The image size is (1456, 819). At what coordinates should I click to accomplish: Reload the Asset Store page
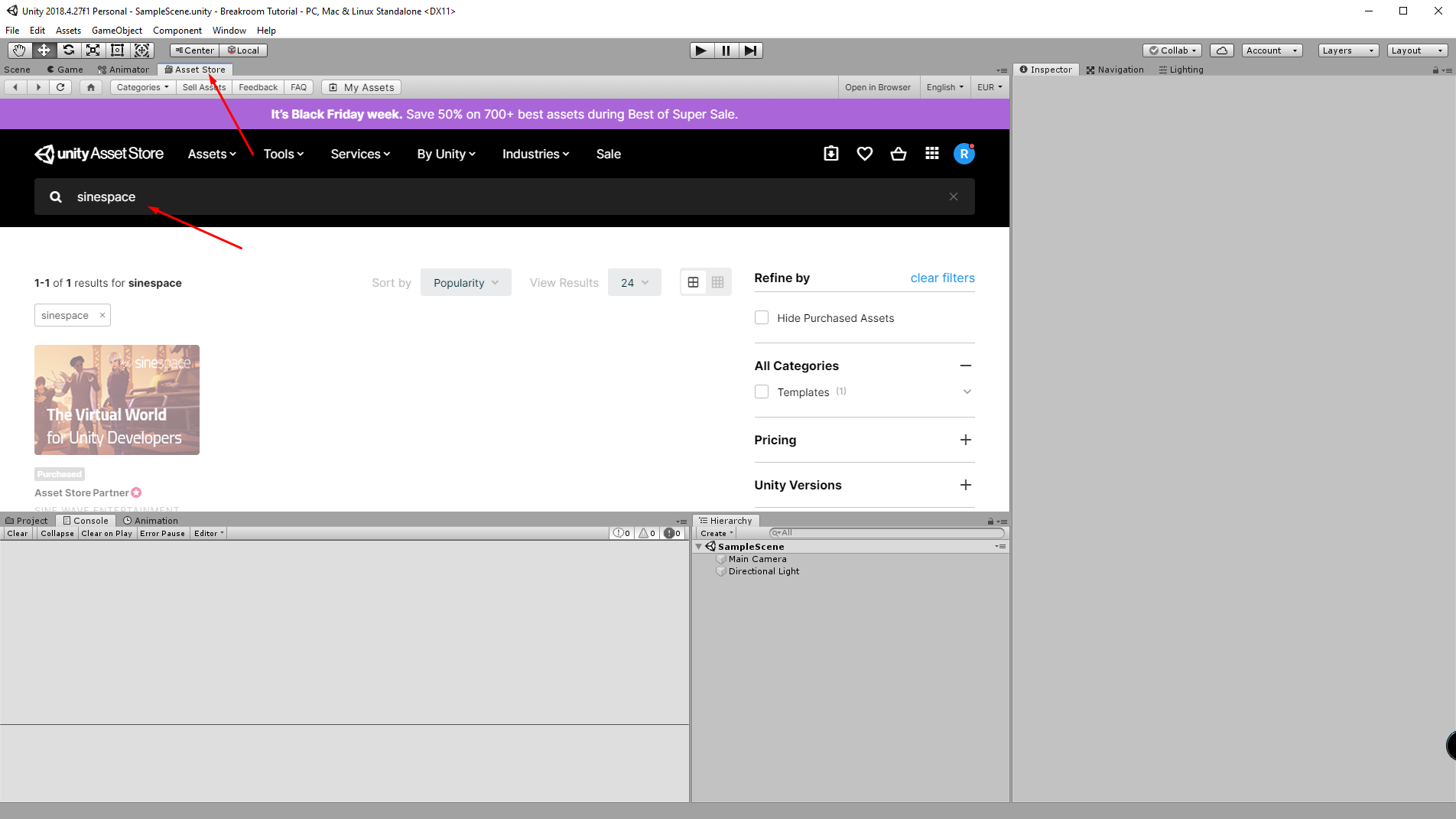click(x=60, y=87)
